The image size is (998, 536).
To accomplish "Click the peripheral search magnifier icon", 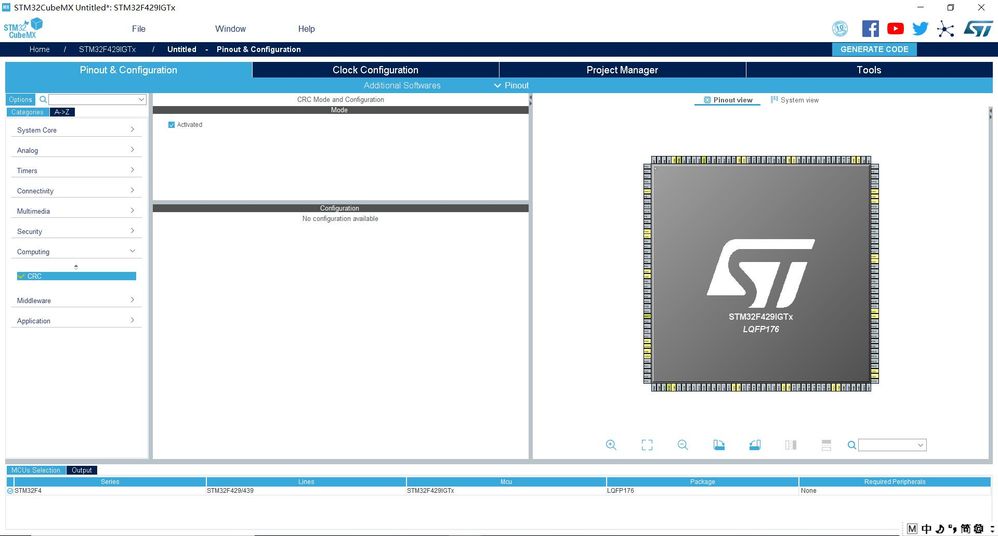I will [43, 99].
